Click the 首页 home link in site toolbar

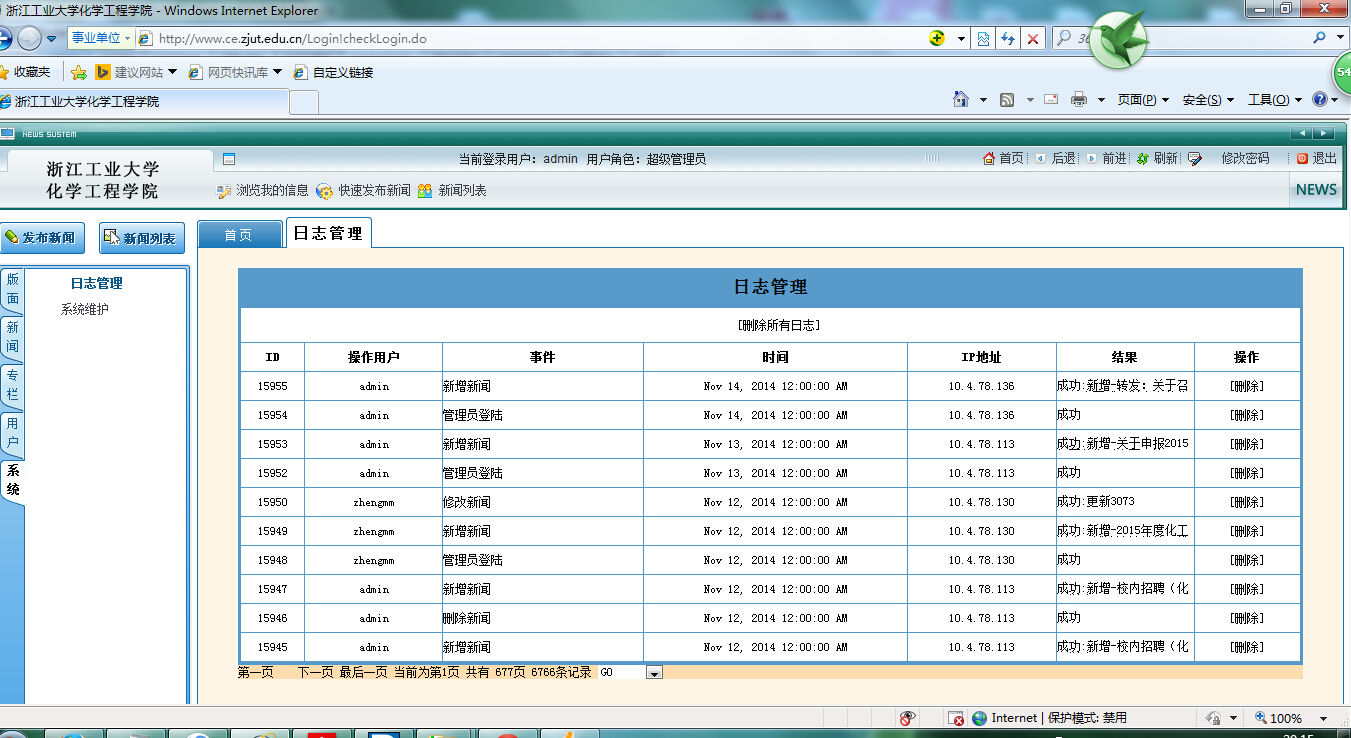click(x=1004, y=159)
